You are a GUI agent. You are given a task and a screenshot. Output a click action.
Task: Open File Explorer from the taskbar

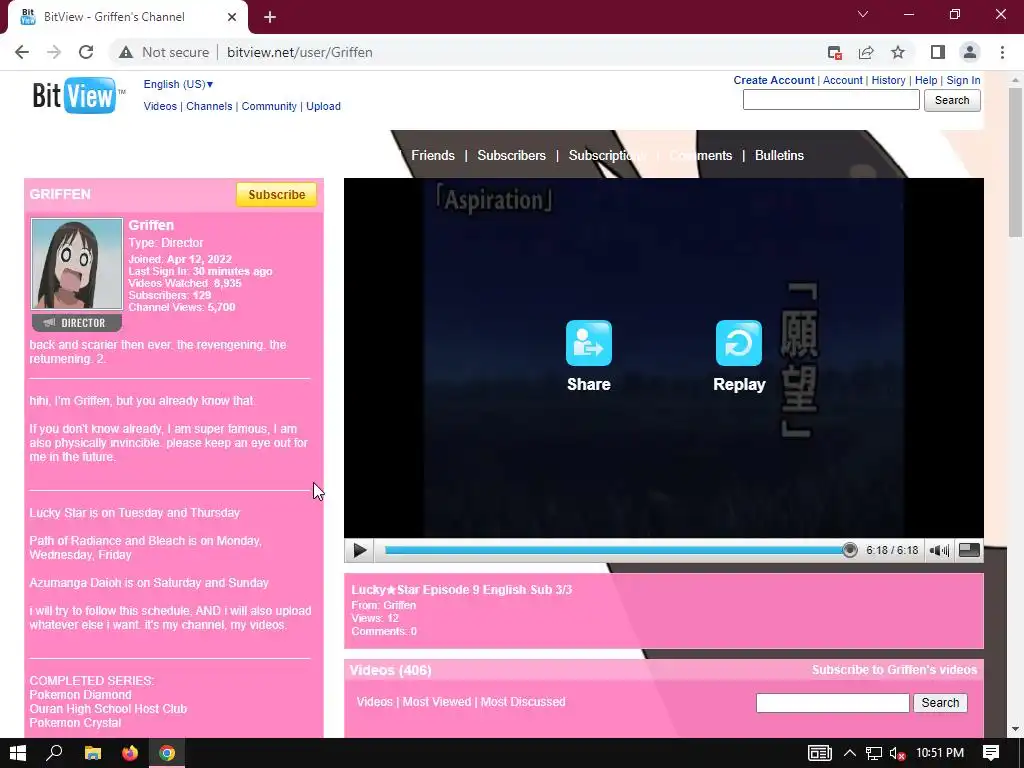93,753
